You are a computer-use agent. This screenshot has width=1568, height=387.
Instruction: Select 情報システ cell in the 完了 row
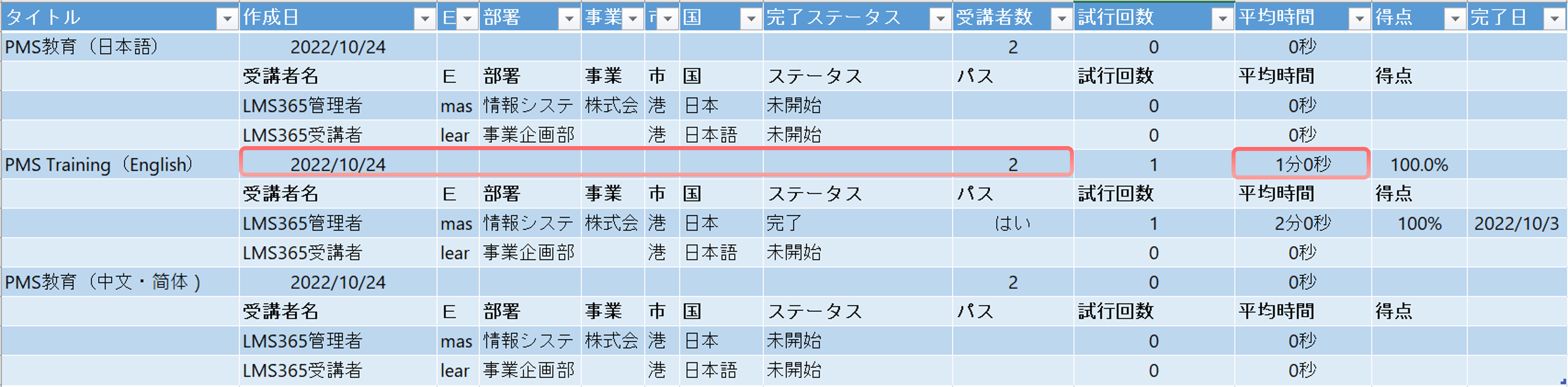tap(530, 223)
